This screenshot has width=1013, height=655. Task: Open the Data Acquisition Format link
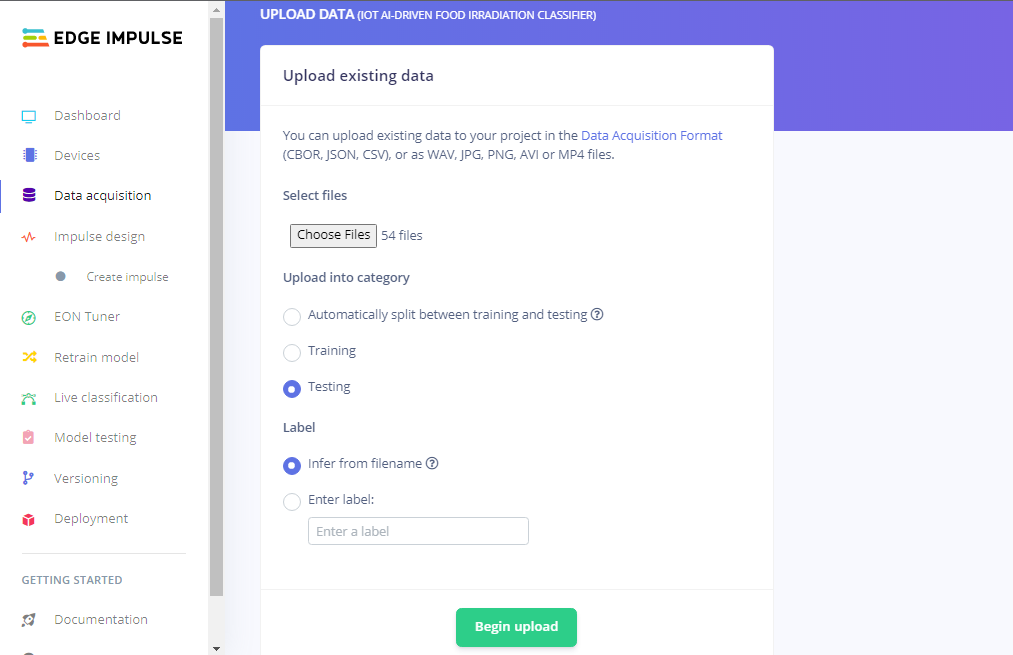[651, 135]
